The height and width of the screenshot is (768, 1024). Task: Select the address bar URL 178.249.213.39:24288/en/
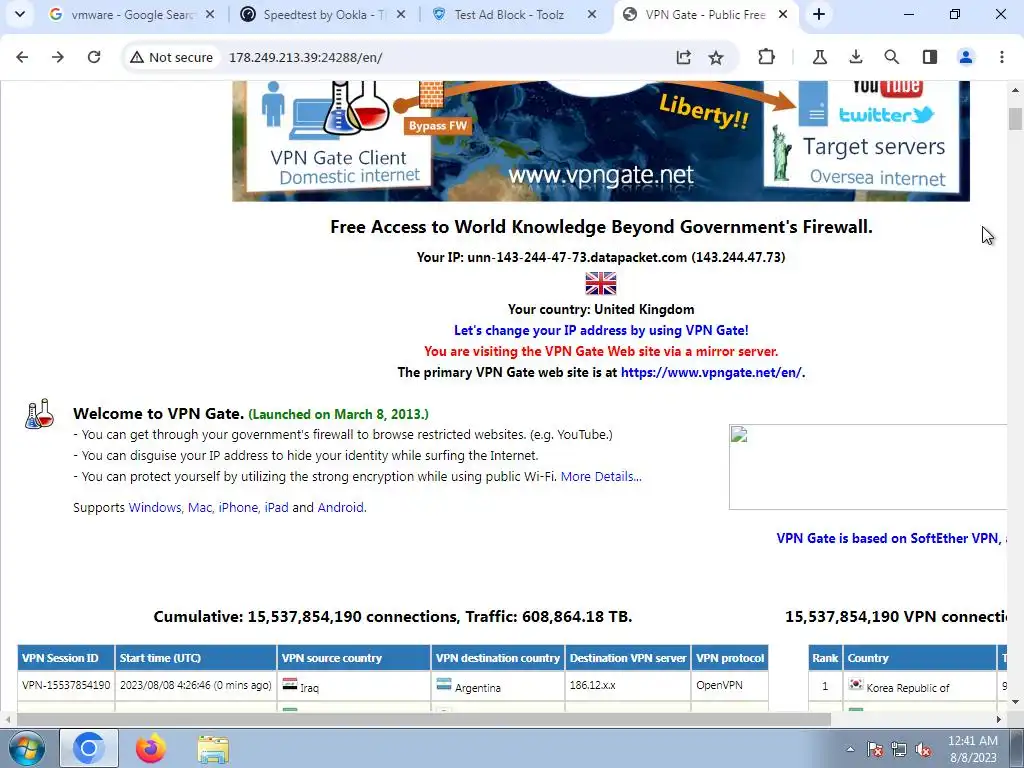(306, 57)
